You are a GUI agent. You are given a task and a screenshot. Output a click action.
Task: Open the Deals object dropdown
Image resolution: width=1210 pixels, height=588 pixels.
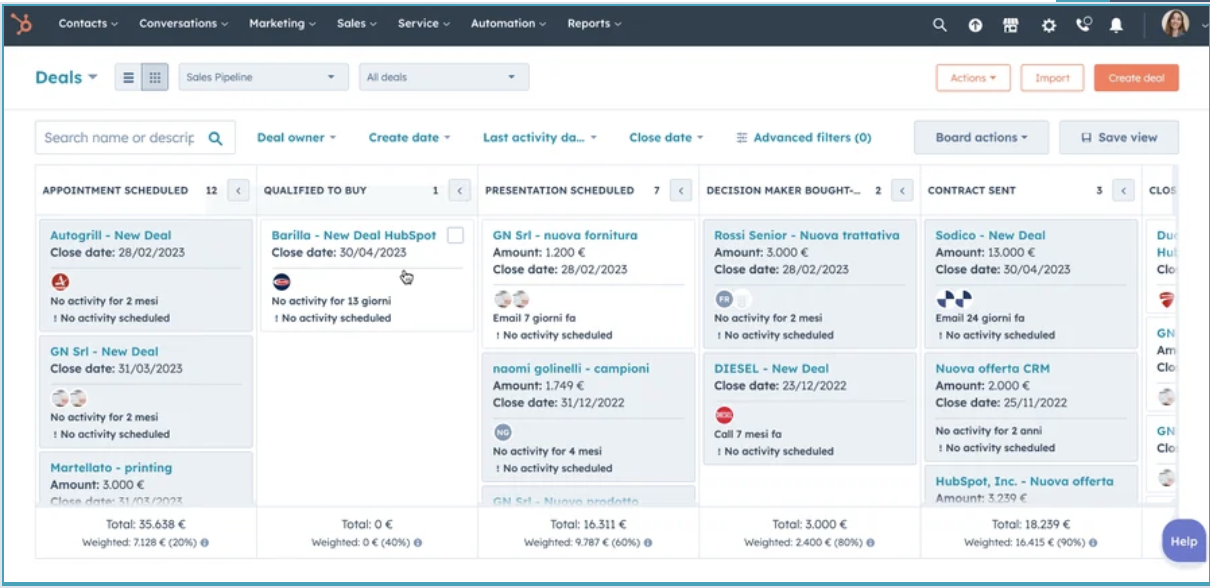67,77
